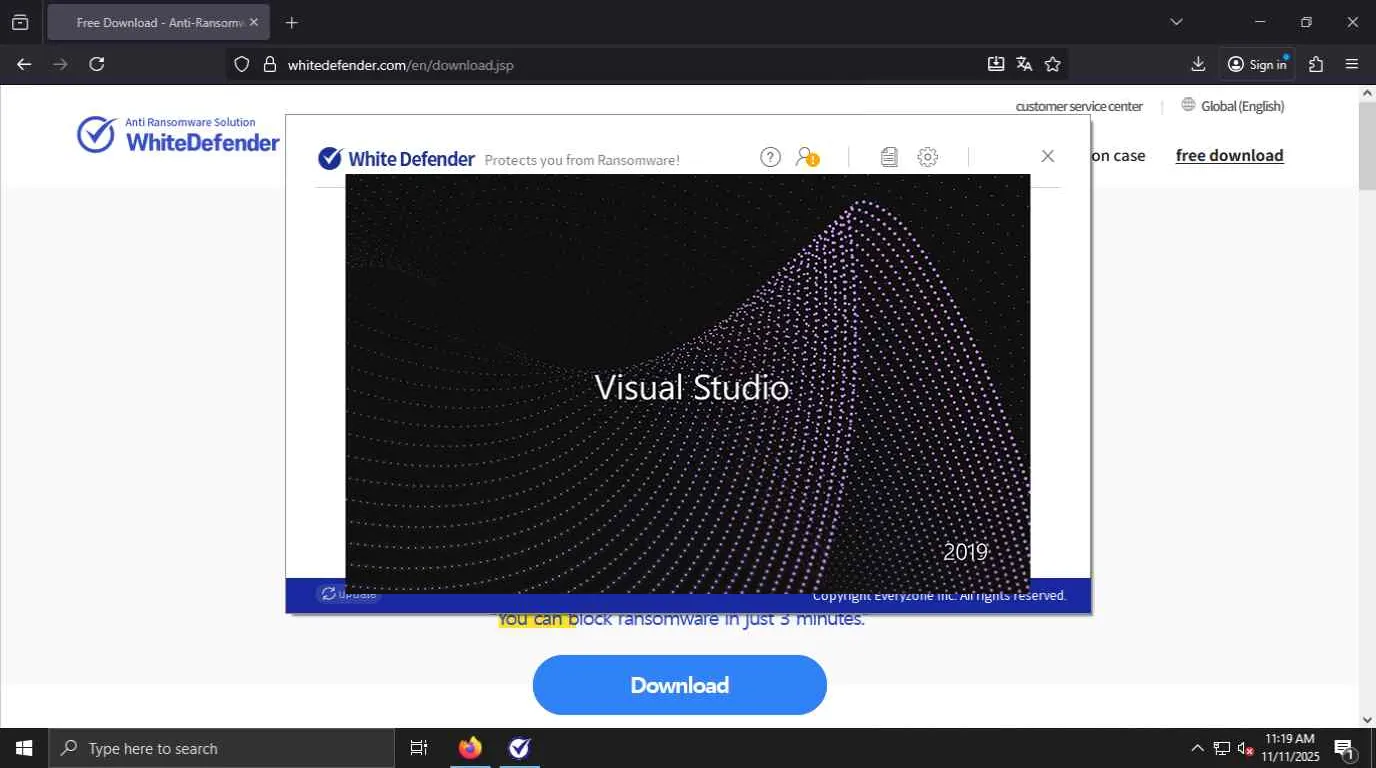Click the page scrollbar up arrow

pos(1367,93)
